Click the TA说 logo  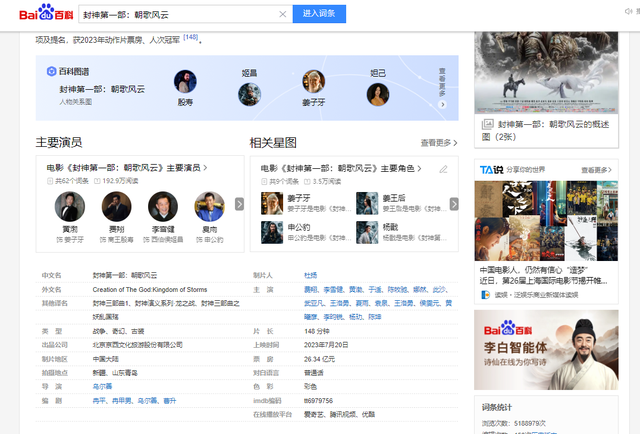491,169
